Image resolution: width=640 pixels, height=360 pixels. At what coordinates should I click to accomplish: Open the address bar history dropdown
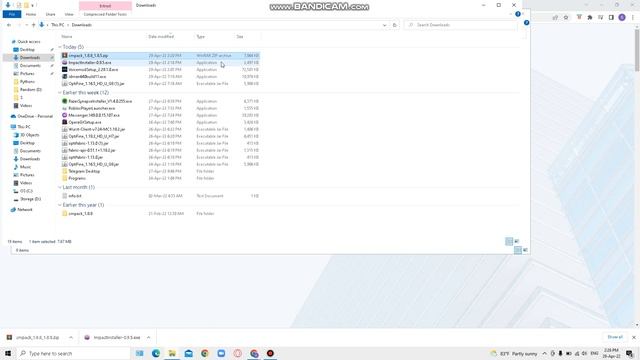[x=384, y=25]
